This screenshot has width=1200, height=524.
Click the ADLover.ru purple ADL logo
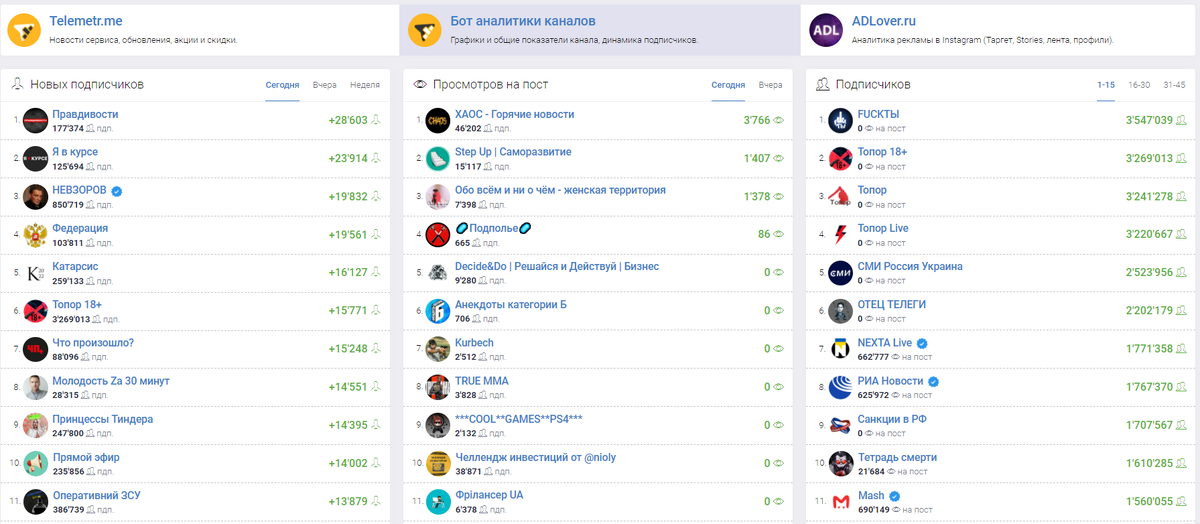(826, 31)
